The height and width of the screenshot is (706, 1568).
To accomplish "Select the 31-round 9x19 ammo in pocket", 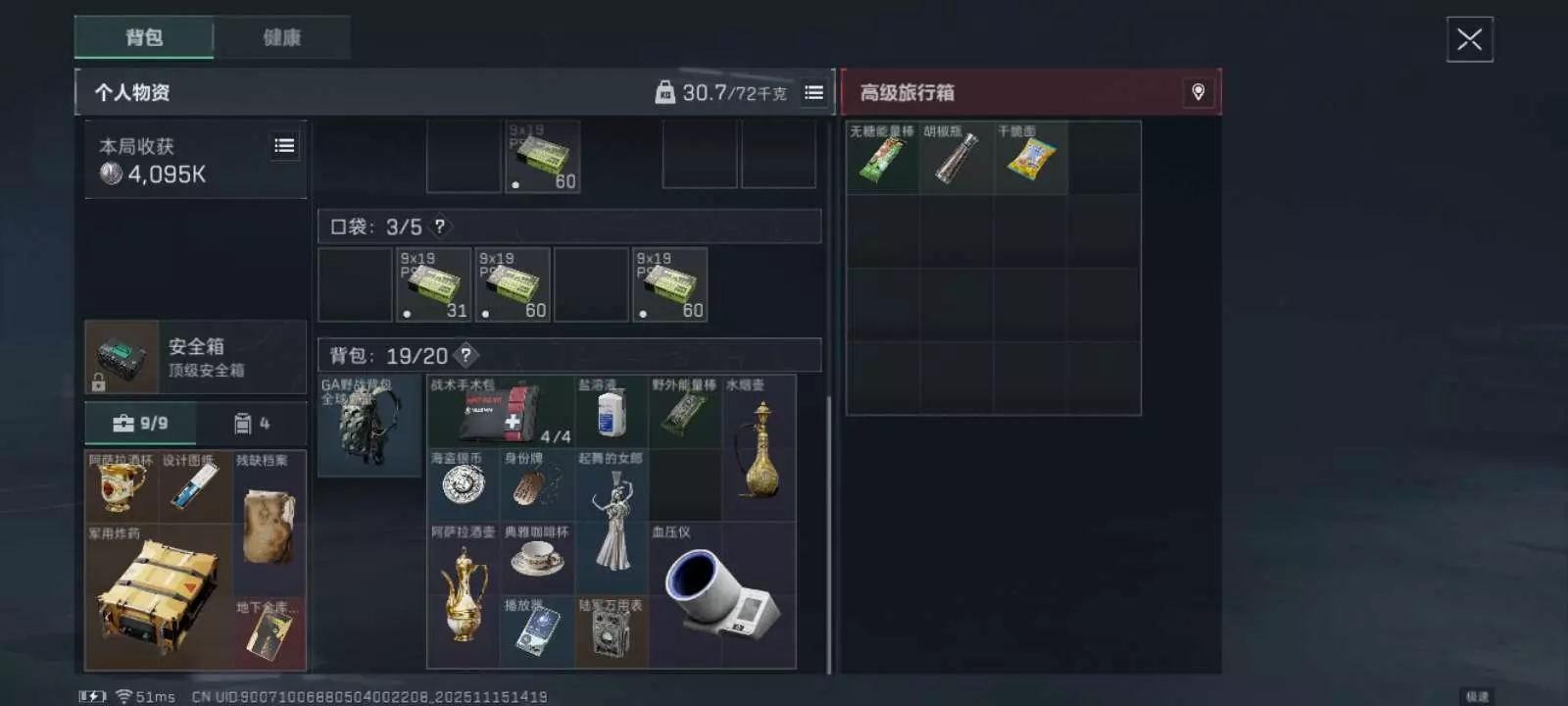I will pyautogui.click(x=433, y=285).
